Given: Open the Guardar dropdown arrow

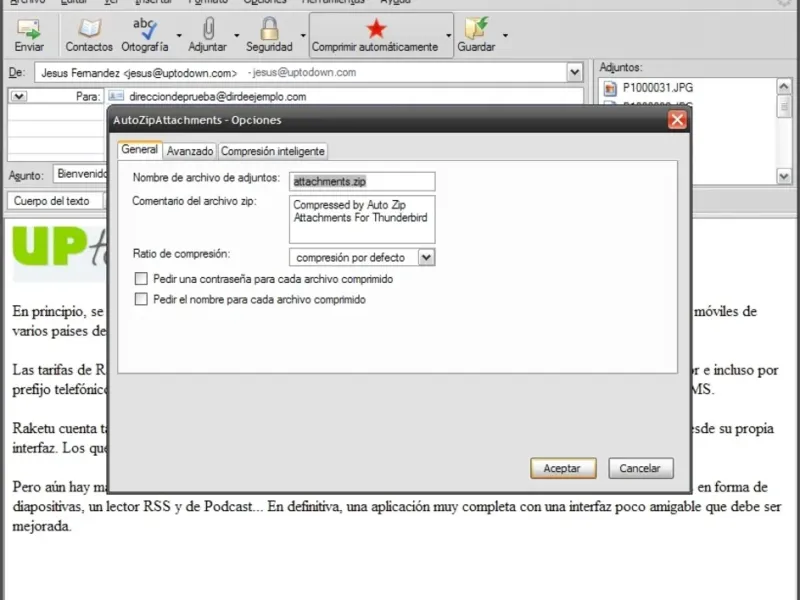Looking at the screenshot, I should pos(505,35).
